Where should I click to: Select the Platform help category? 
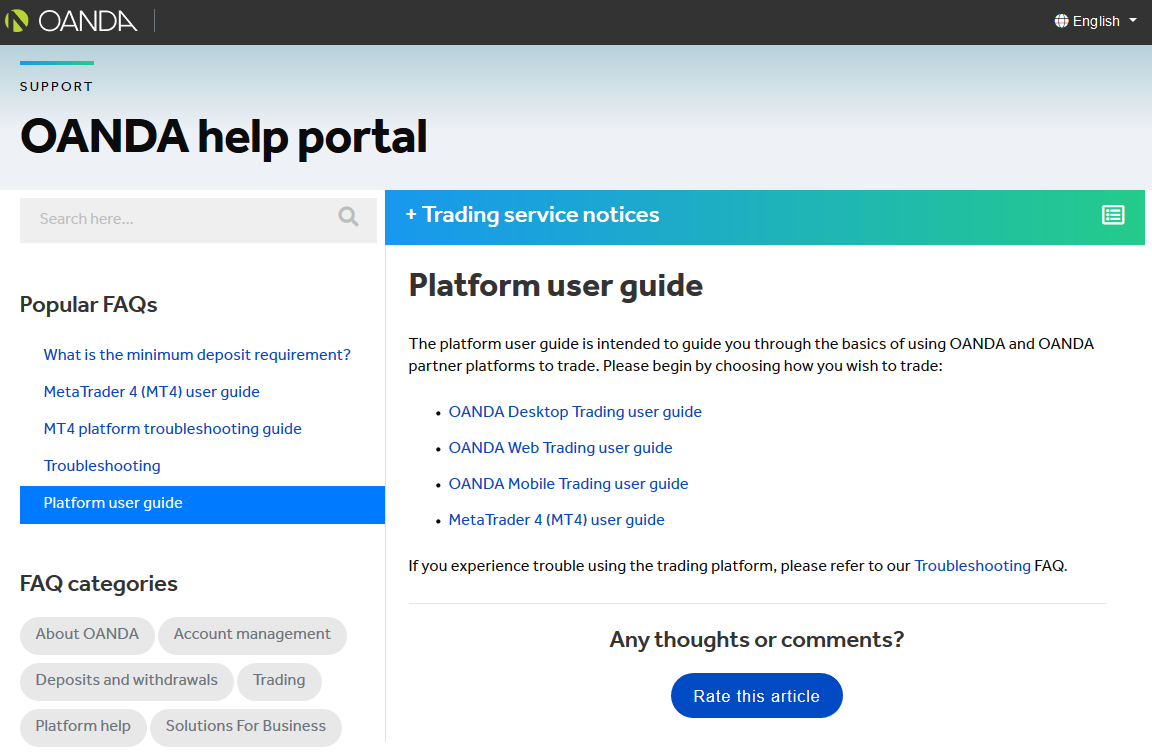tap(83, 726)
